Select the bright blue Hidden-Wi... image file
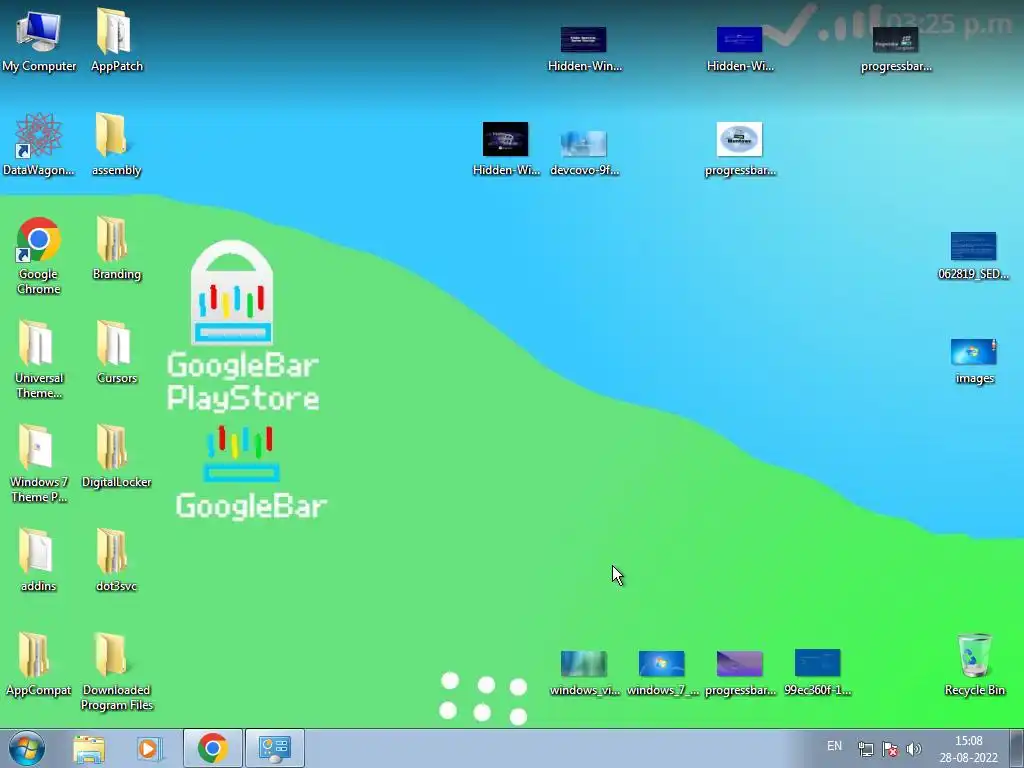The height and width of the screenshot is (768, 1024). [x=739, y=48]
